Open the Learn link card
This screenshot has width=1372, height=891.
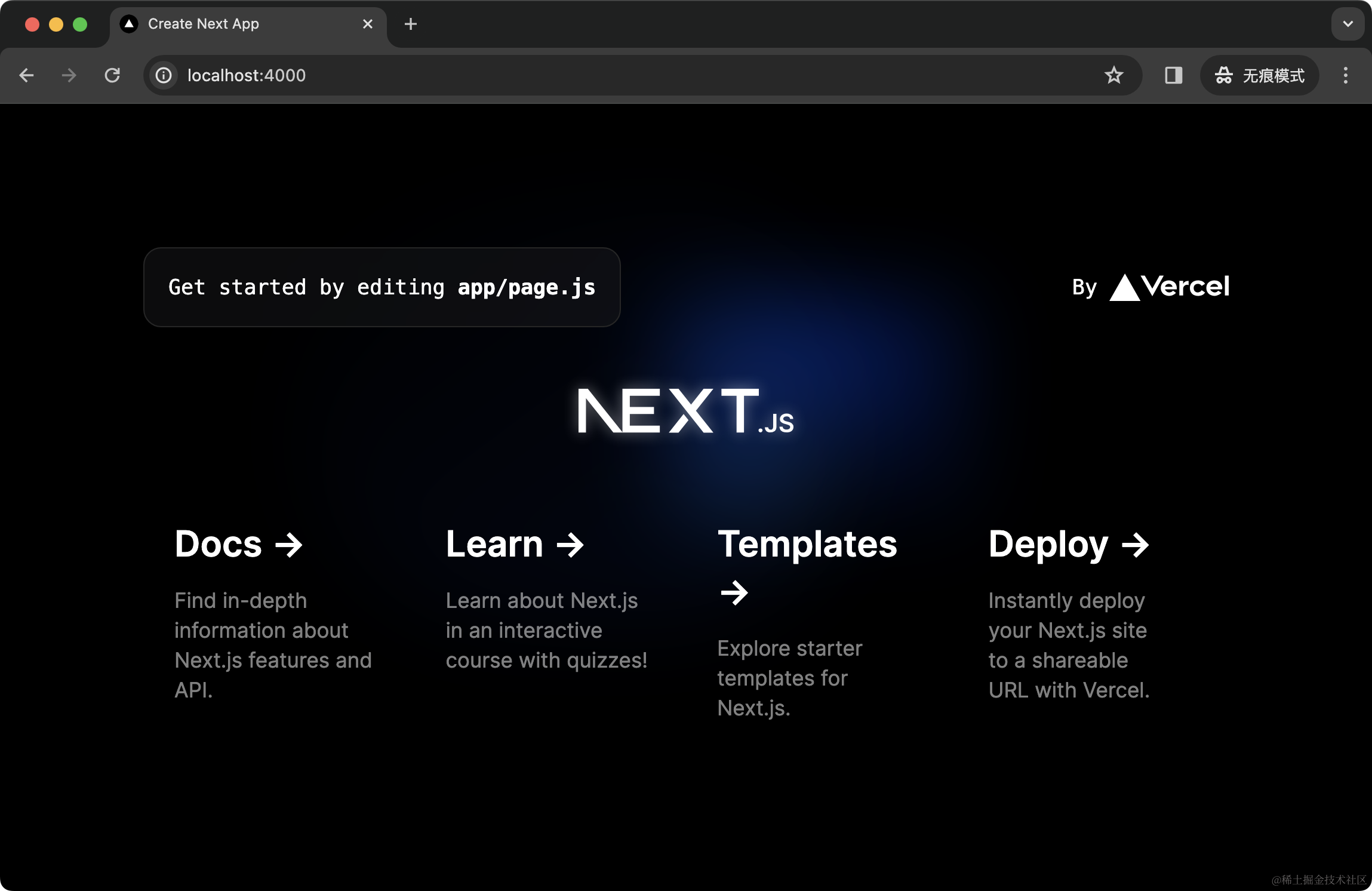515,545
